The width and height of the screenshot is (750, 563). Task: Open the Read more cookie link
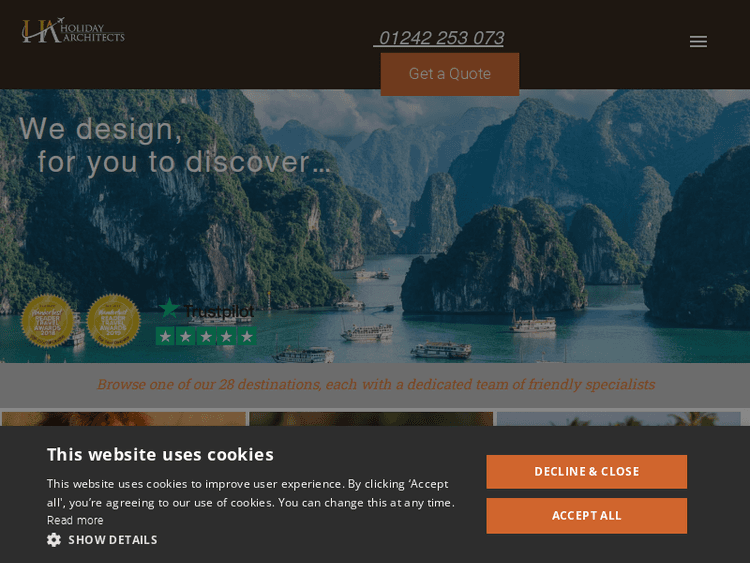(75, 520)
